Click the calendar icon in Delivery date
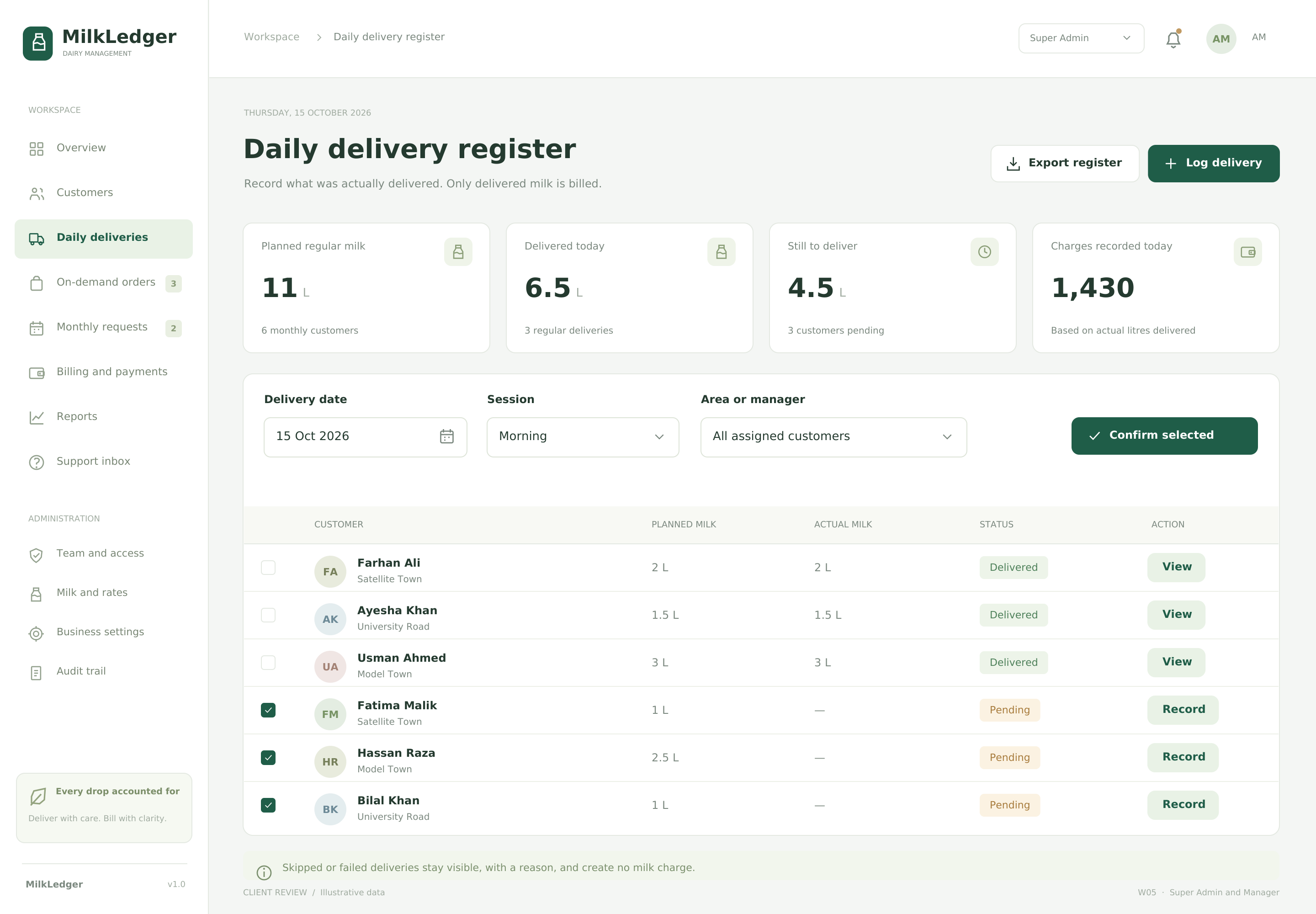Viewport: 1316px width, 914px height. pyautogui.click(x=447, y=436)
